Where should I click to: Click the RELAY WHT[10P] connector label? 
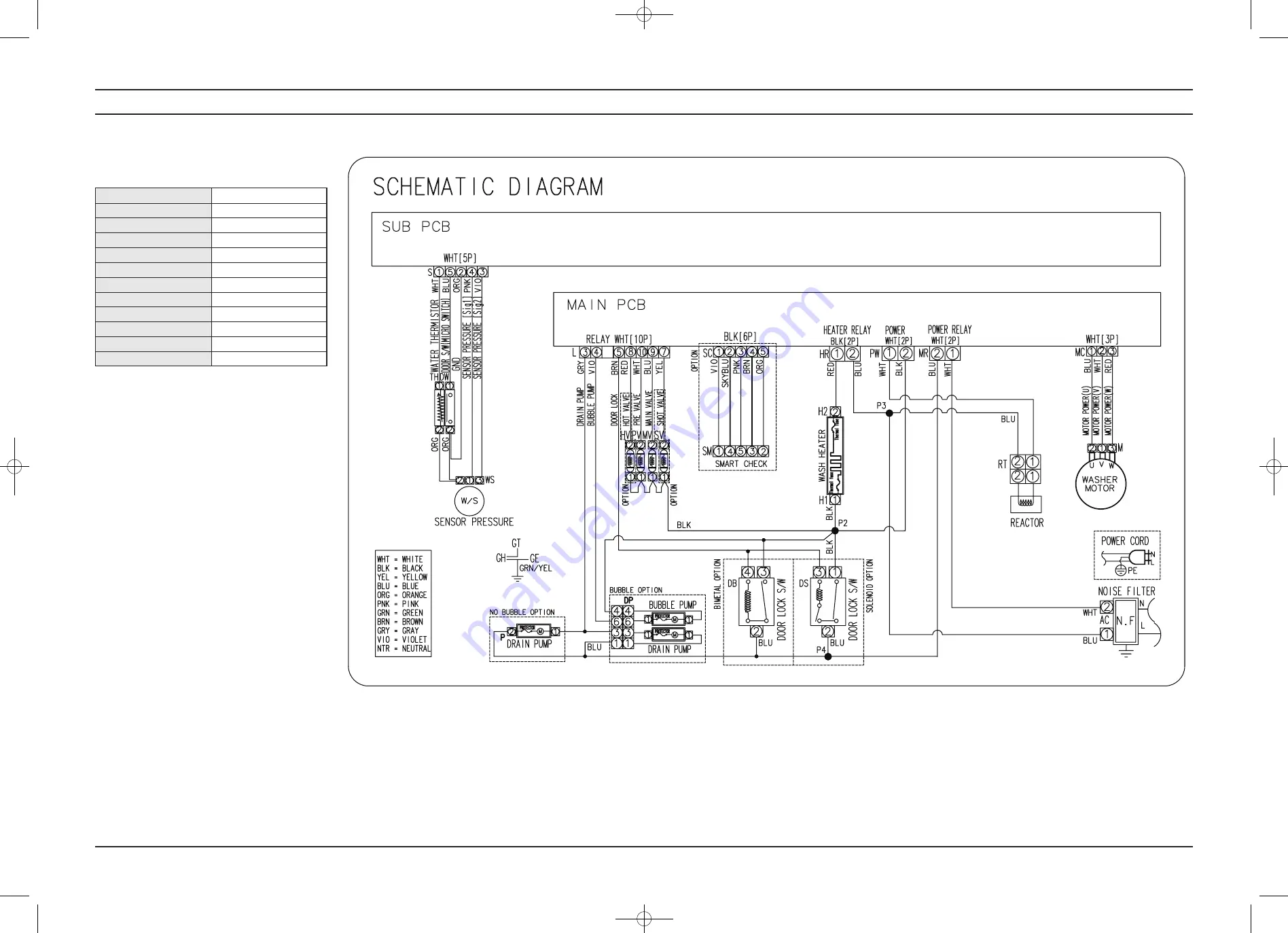[619, 339]
